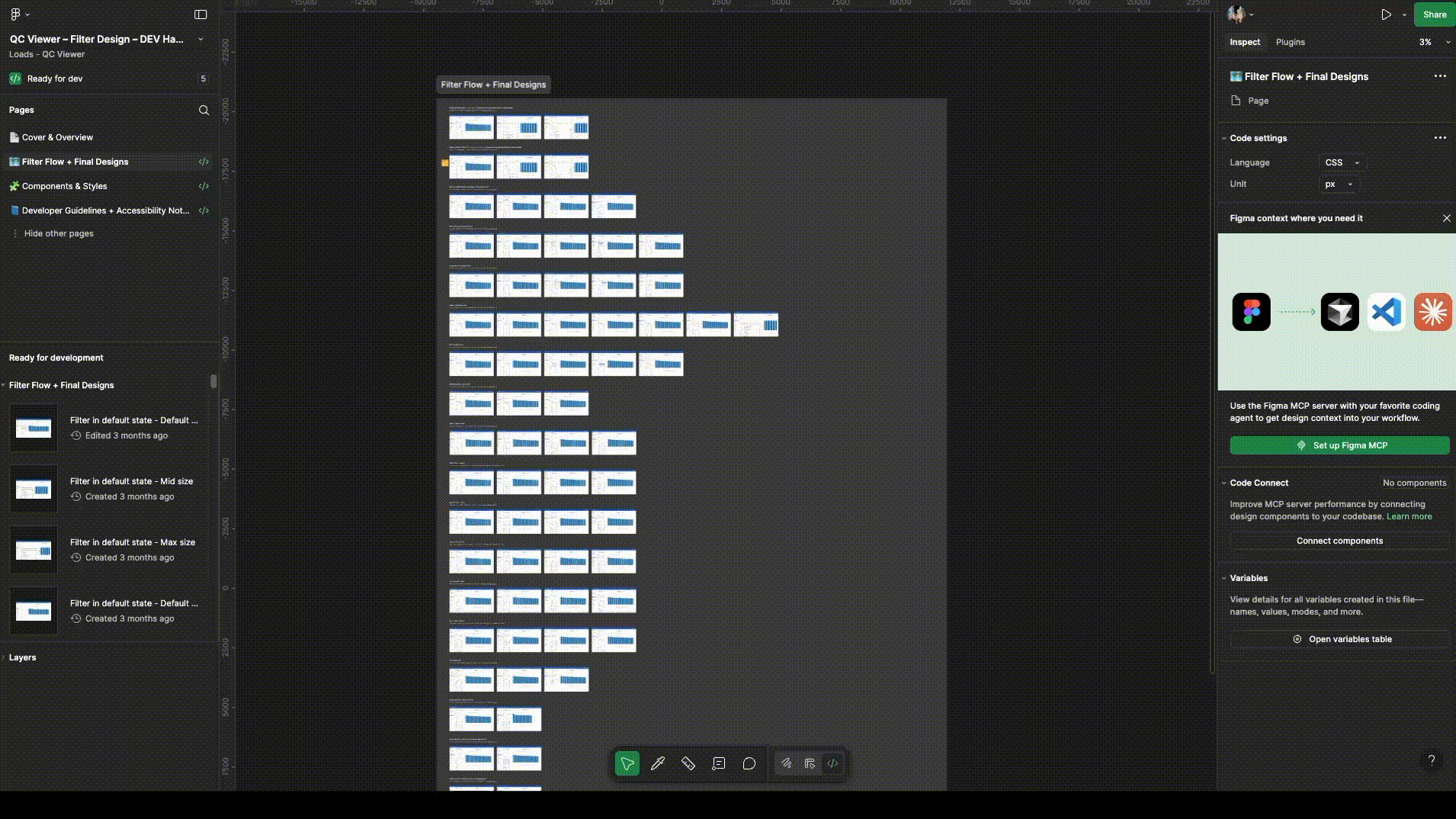This screenshot has width=1456, height=819.
Task: Expand the Layers section
Action: click(x=4, y=657)
